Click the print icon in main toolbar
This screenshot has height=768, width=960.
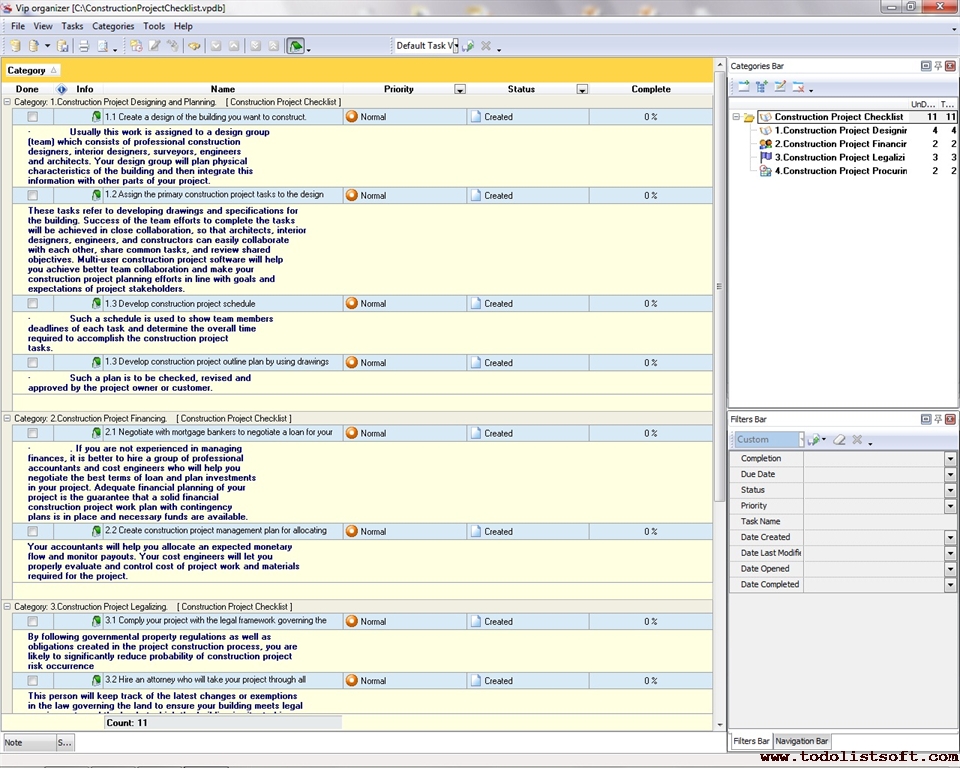84,46
